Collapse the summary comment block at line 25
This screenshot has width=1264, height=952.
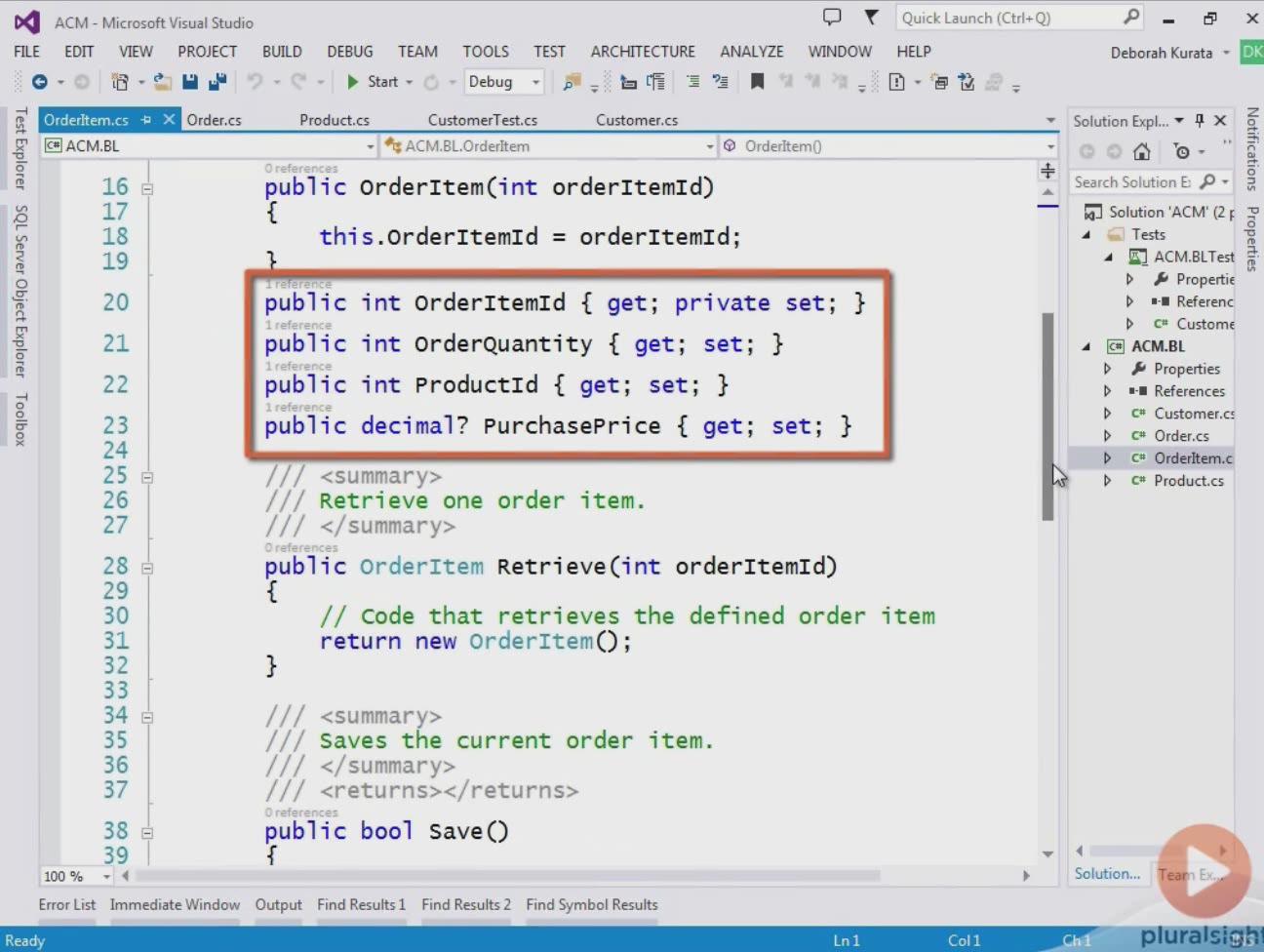147,478
